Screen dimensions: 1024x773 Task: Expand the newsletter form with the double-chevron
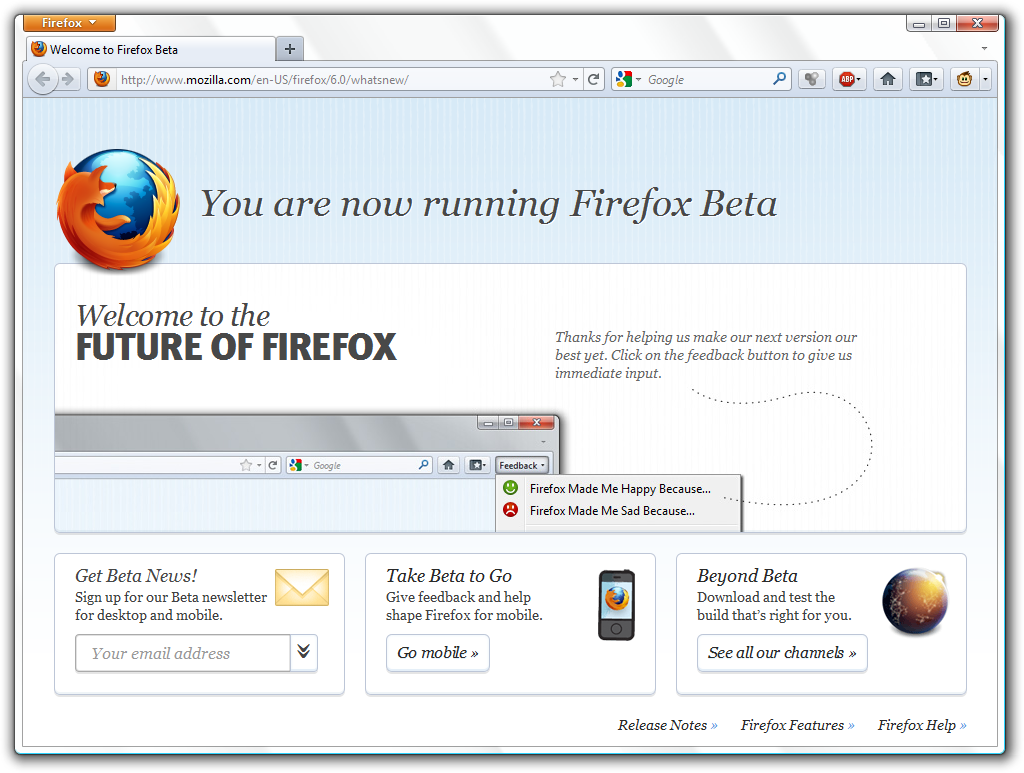[304, 652]
